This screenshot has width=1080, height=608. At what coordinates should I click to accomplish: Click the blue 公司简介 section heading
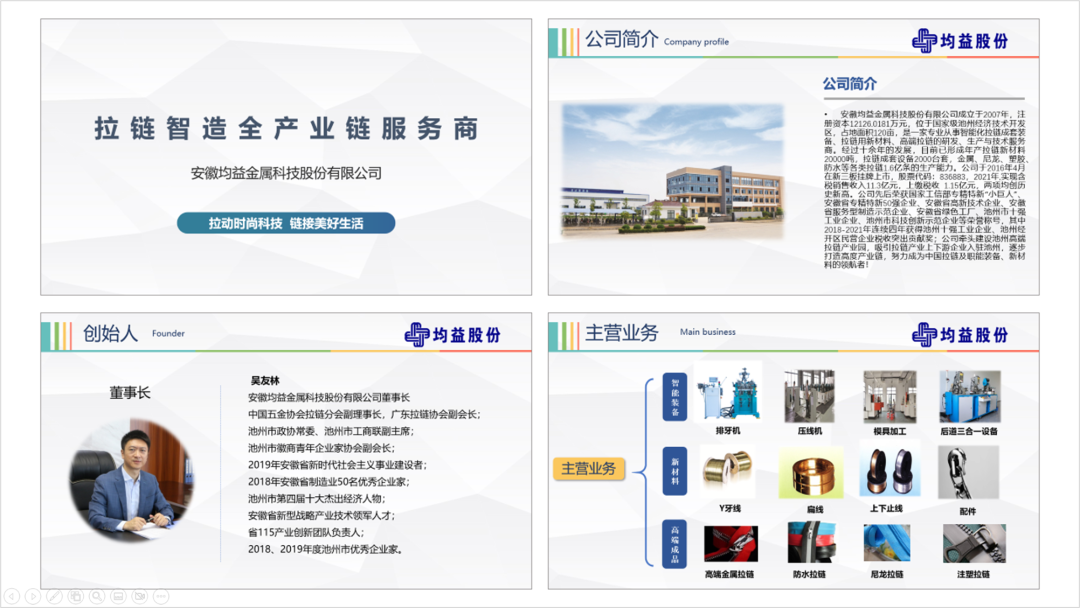click(849, 84)
